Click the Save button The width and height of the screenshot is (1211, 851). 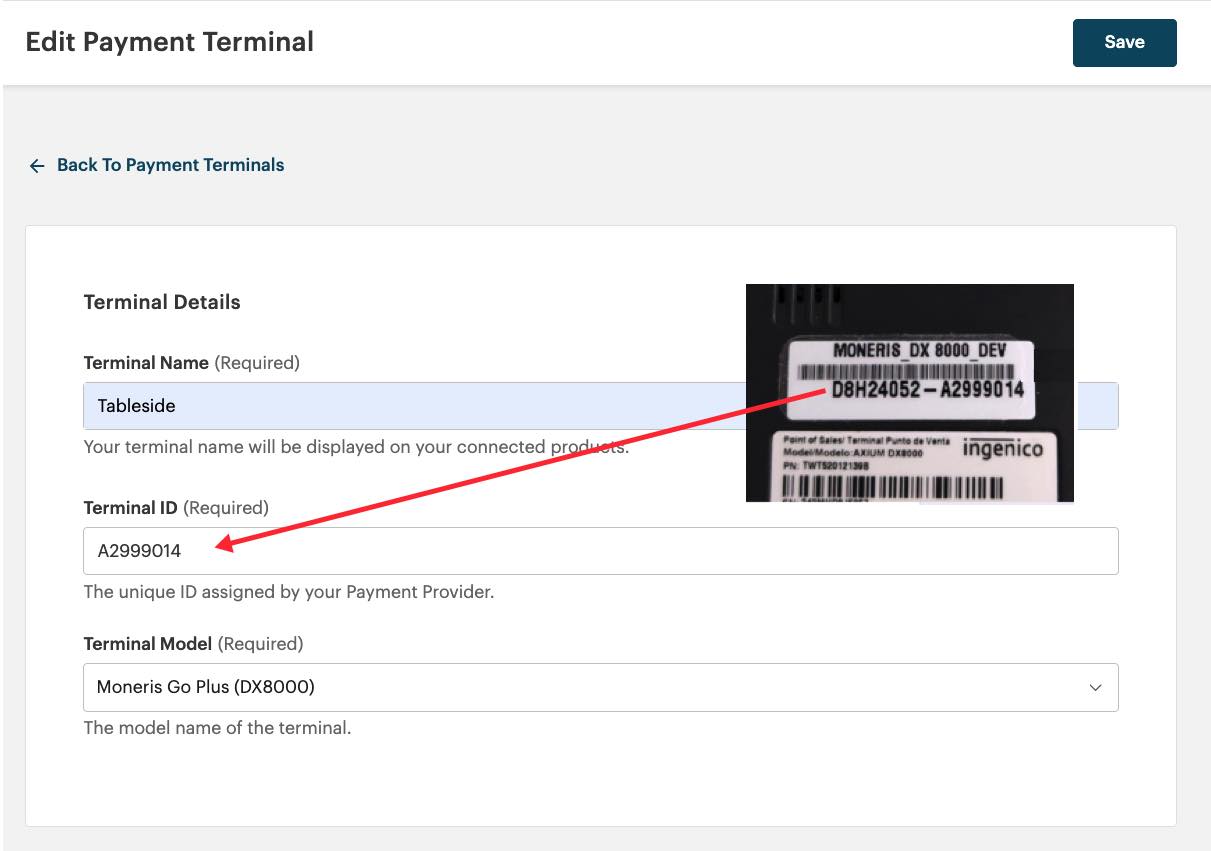click(1124, 42)
